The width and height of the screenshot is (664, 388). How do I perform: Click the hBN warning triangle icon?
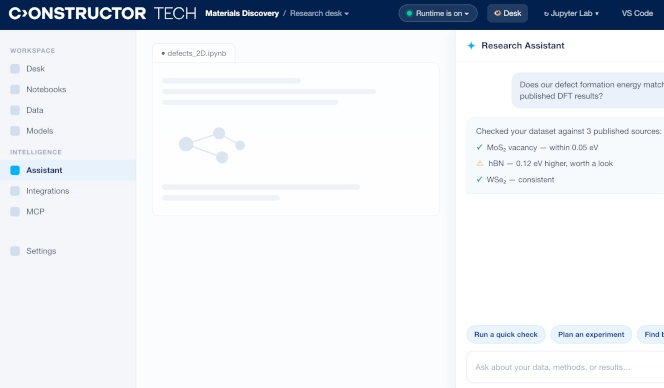tap(480, 163)
